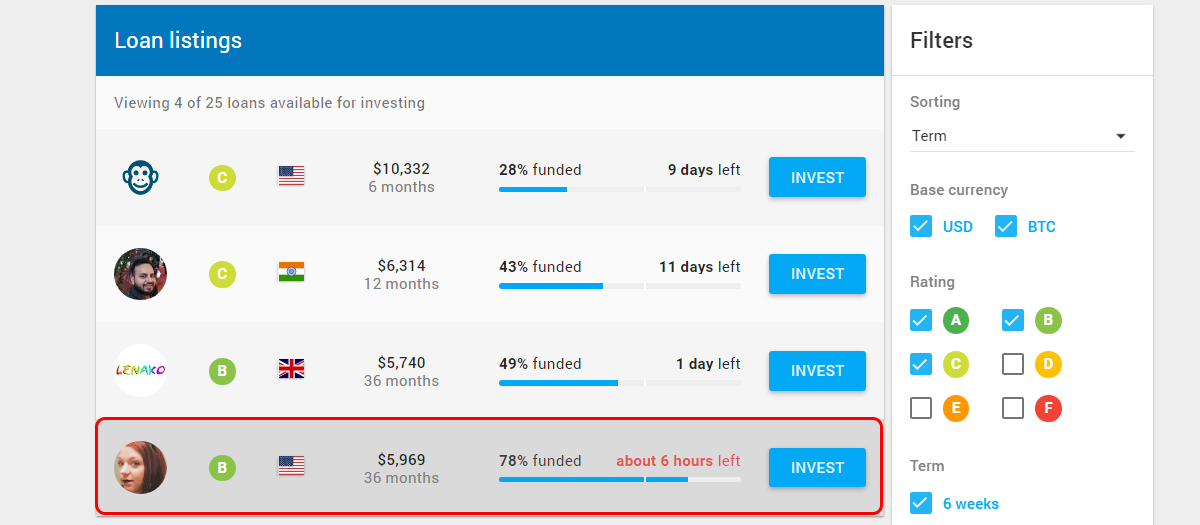Open the LENAKO borrower logo

click(140, 371)
